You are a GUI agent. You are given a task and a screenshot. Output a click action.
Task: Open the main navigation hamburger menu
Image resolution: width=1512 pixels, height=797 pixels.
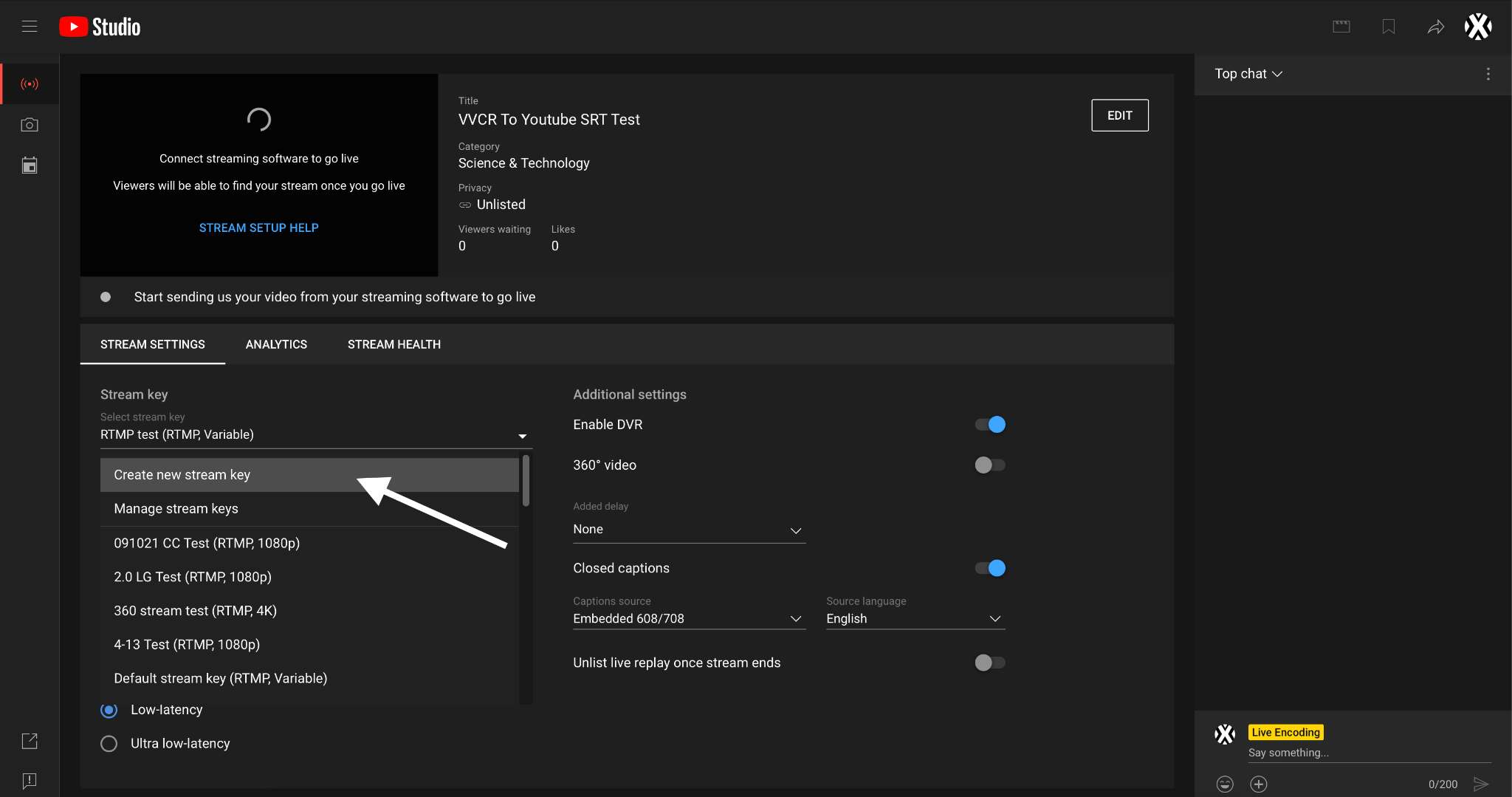tap(30, 26)
